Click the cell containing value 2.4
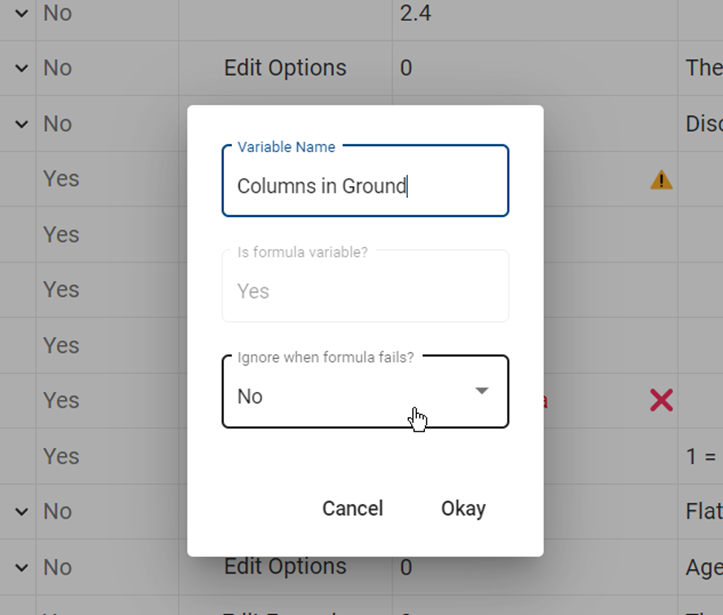This screenshot has width=723, height=615. (415, 13)
